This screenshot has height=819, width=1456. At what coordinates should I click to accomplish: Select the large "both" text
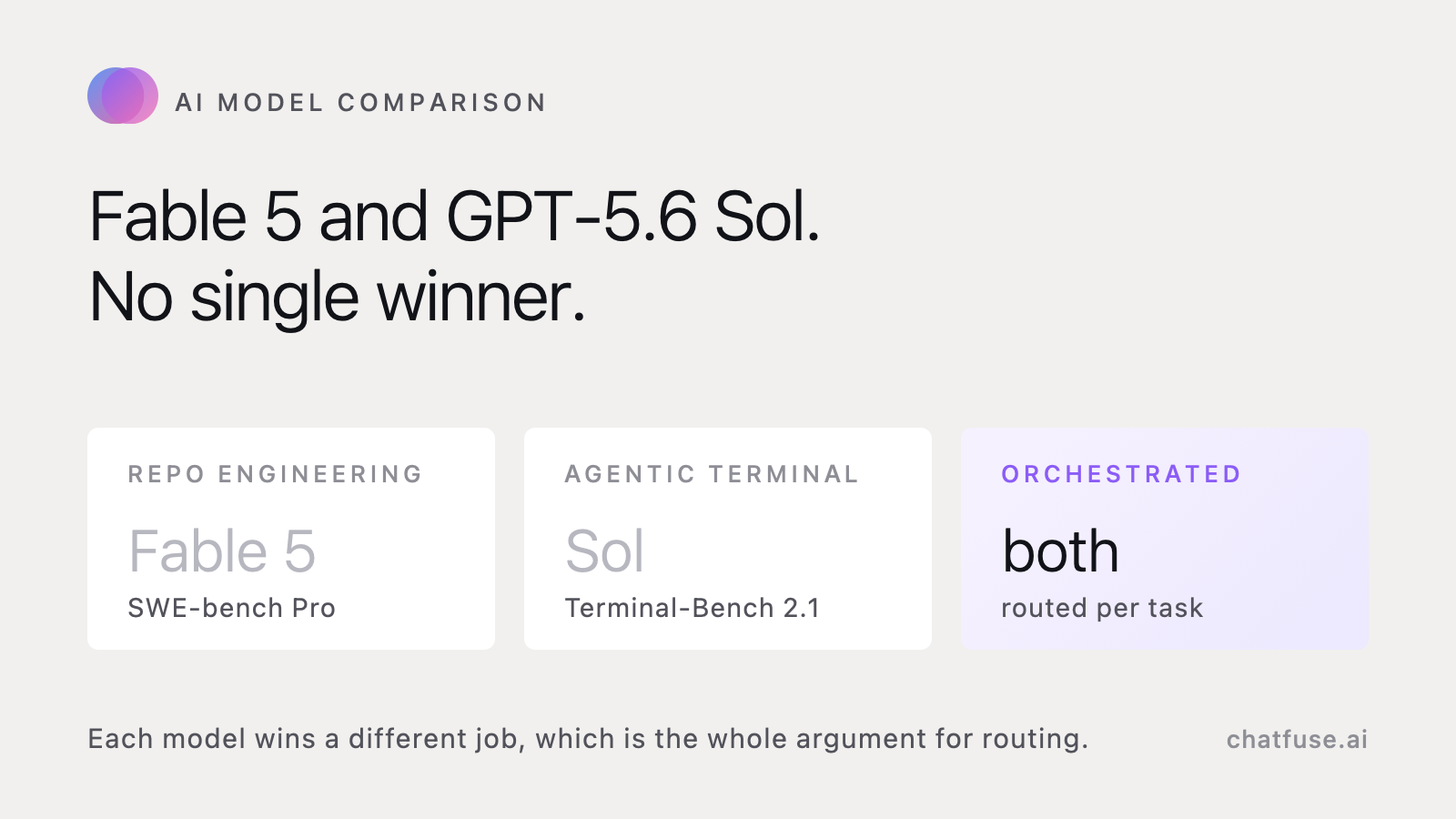[1061, 551]
